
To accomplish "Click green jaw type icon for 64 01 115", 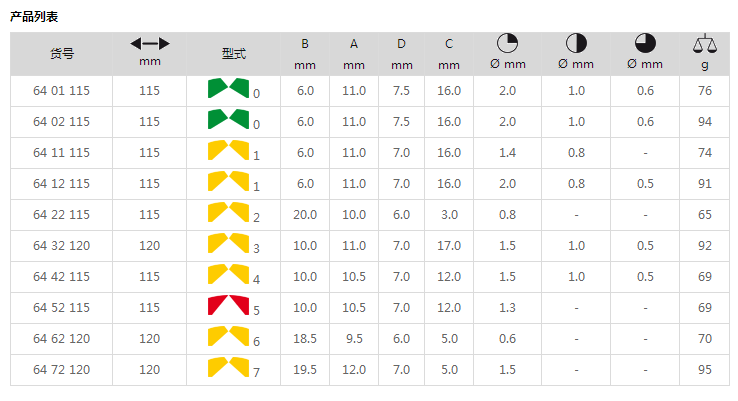I will click(228, 89).
